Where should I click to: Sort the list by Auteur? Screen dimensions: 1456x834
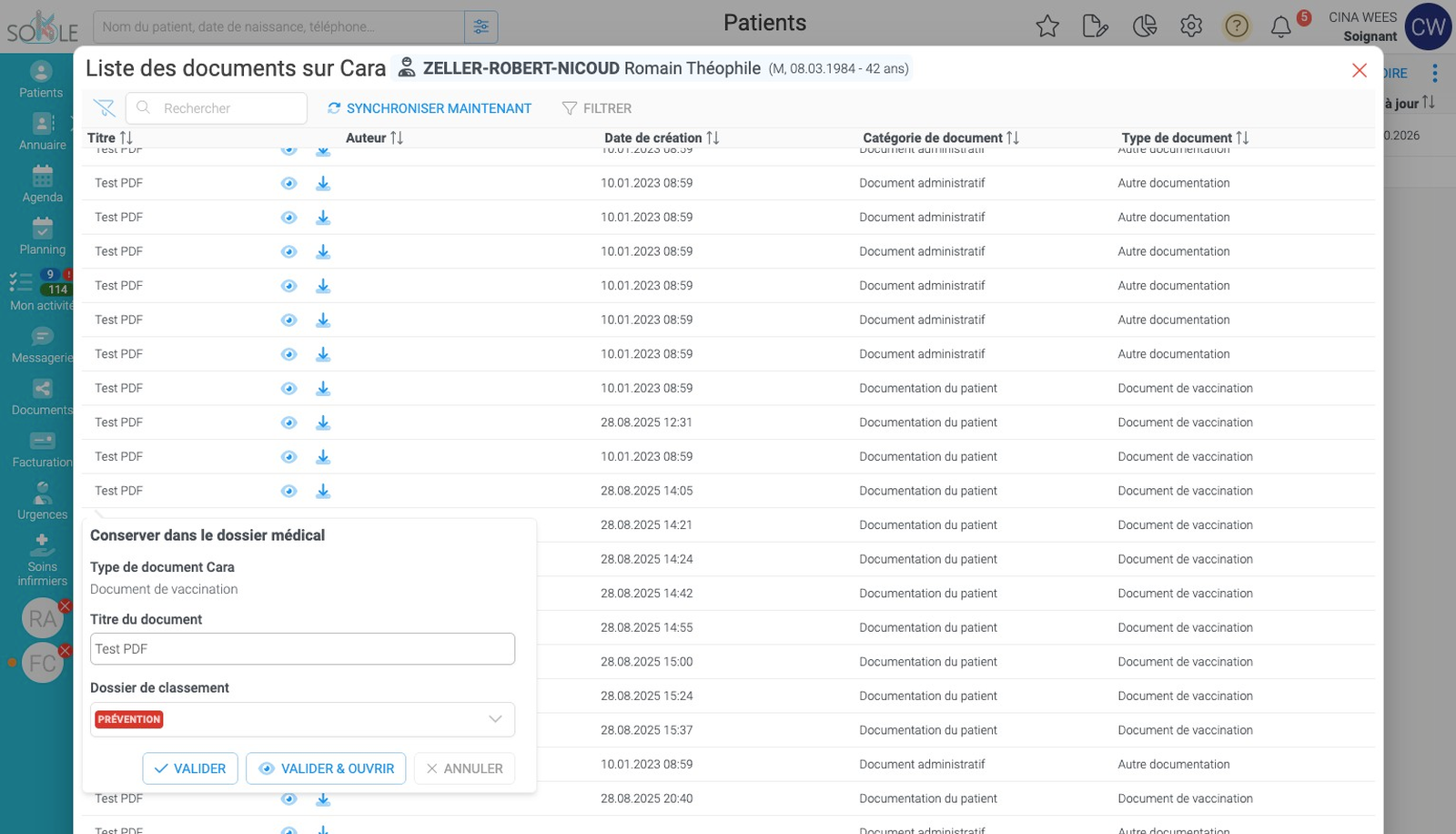[x=374, y=137]
